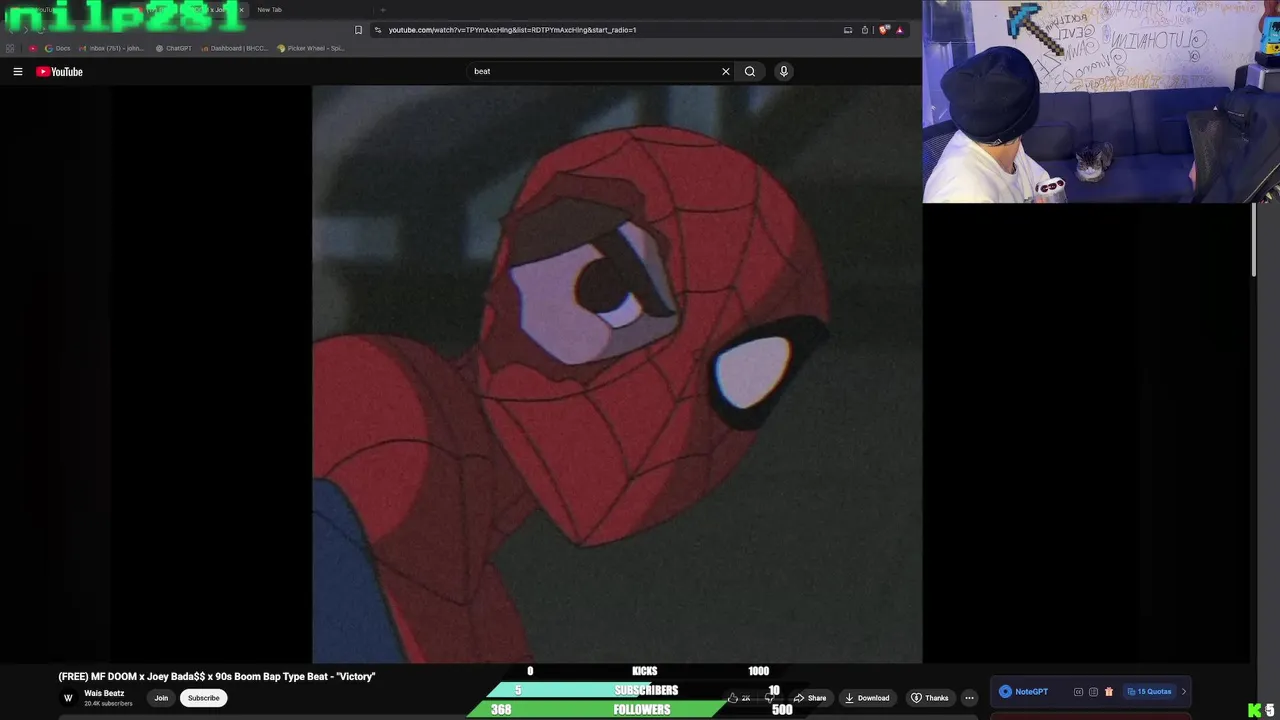
Task: Click the 15 Quotas badge
Action: point(1149,692)
